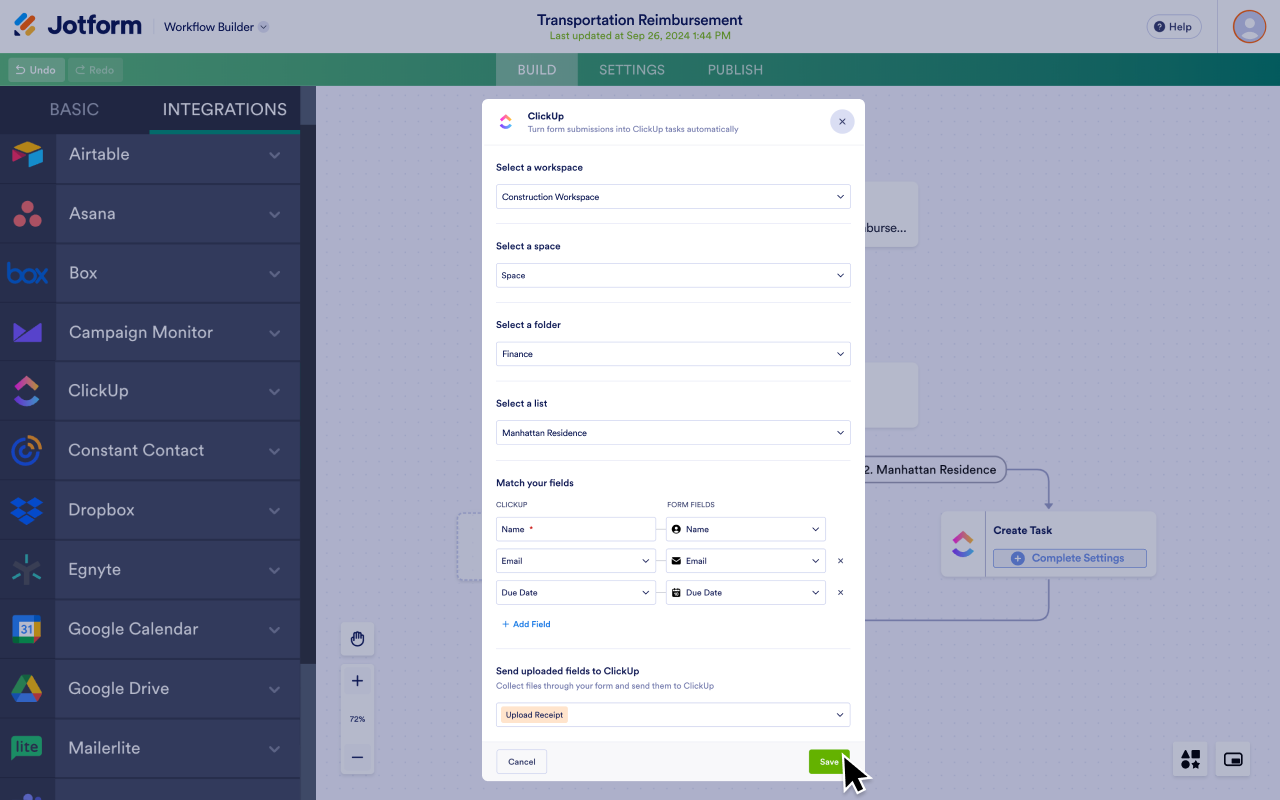
Task: Open the Upload Receipt files dropdown
Action: click(673, 715)
